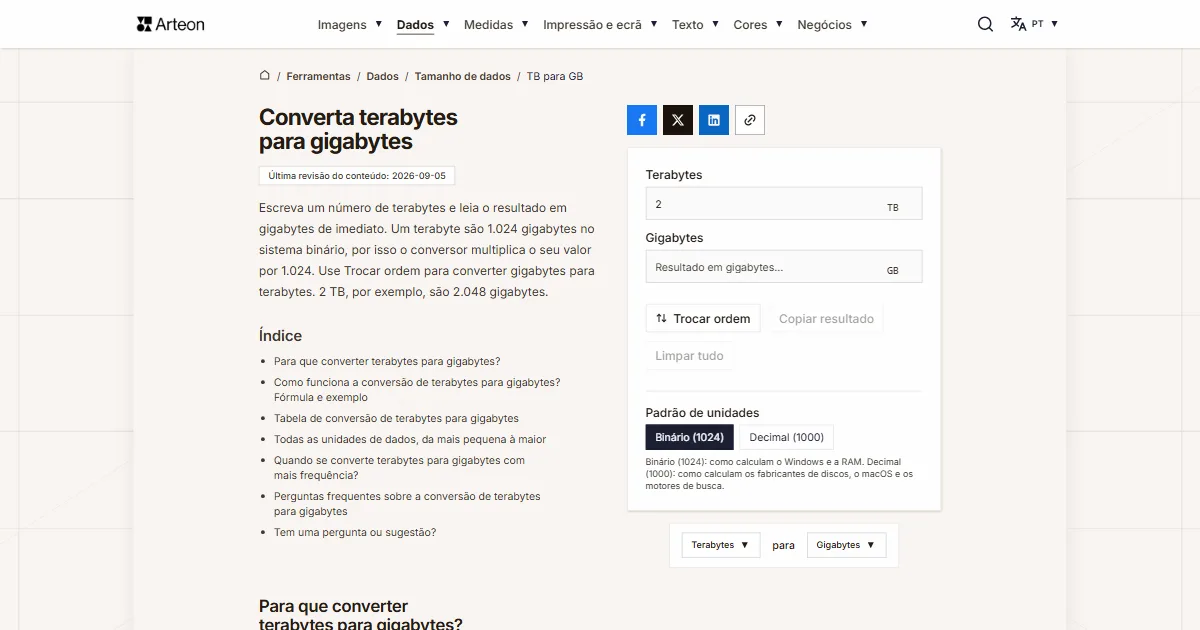Expand the Dados menu
1200x630 pixels.
tap(423, 24)
